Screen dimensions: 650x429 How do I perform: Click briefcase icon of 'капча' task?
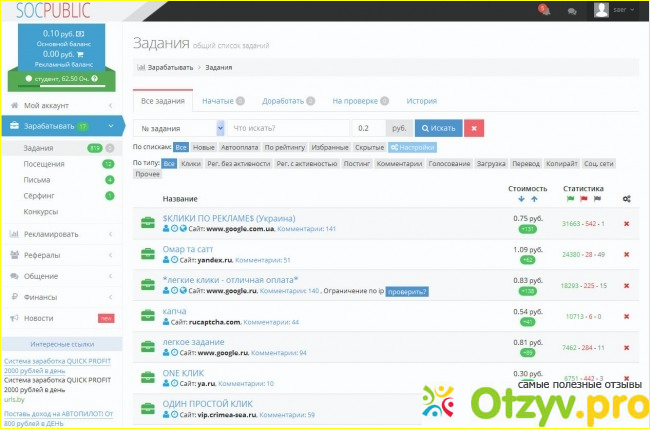pos(146,317)
